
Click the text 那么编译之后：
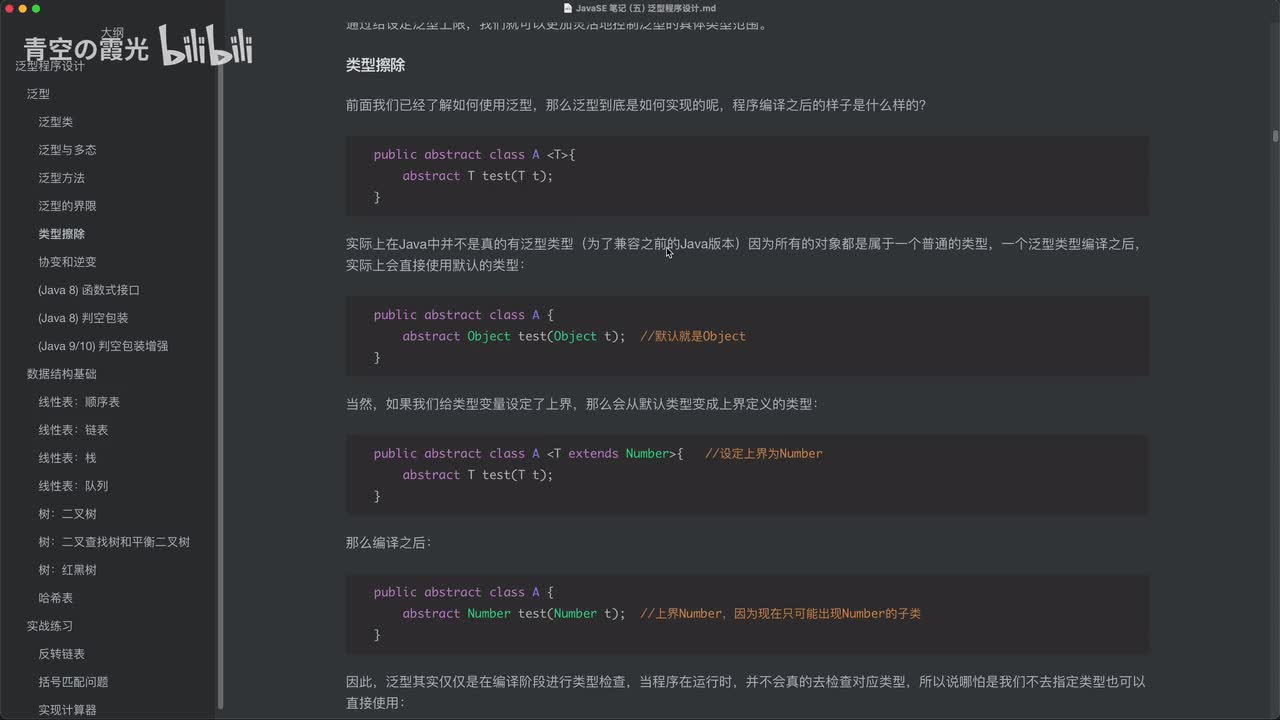[x=389, y=543]
